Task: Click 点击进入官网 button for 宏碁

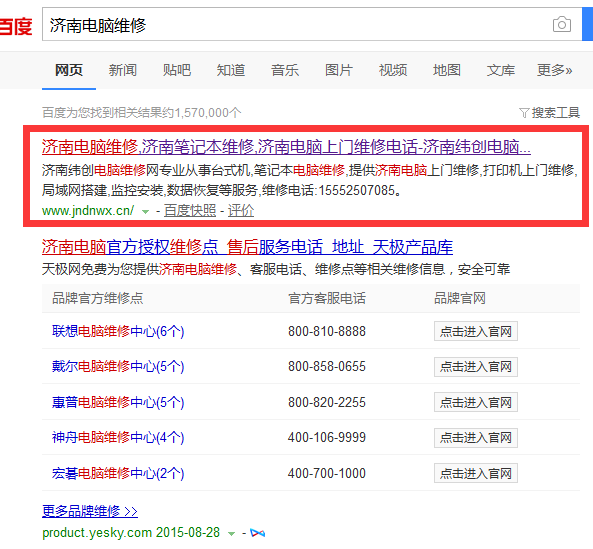Action: [476, 473]
